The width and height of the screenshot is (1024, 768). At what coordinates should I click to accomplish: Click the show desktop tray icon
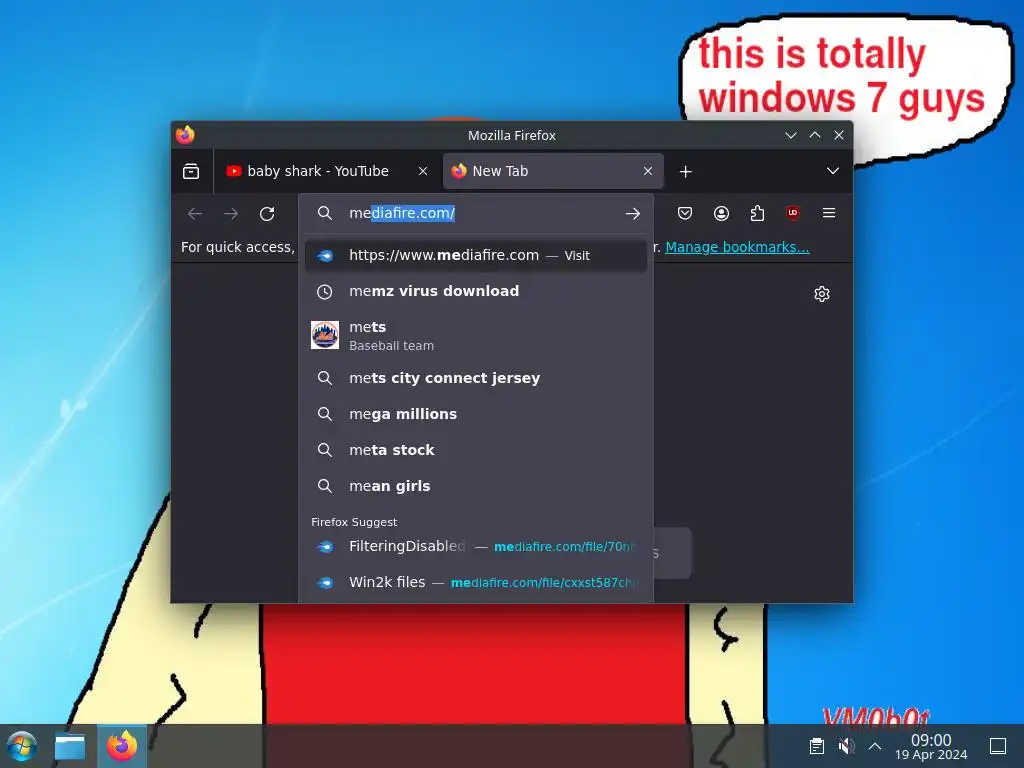[998, 746]
